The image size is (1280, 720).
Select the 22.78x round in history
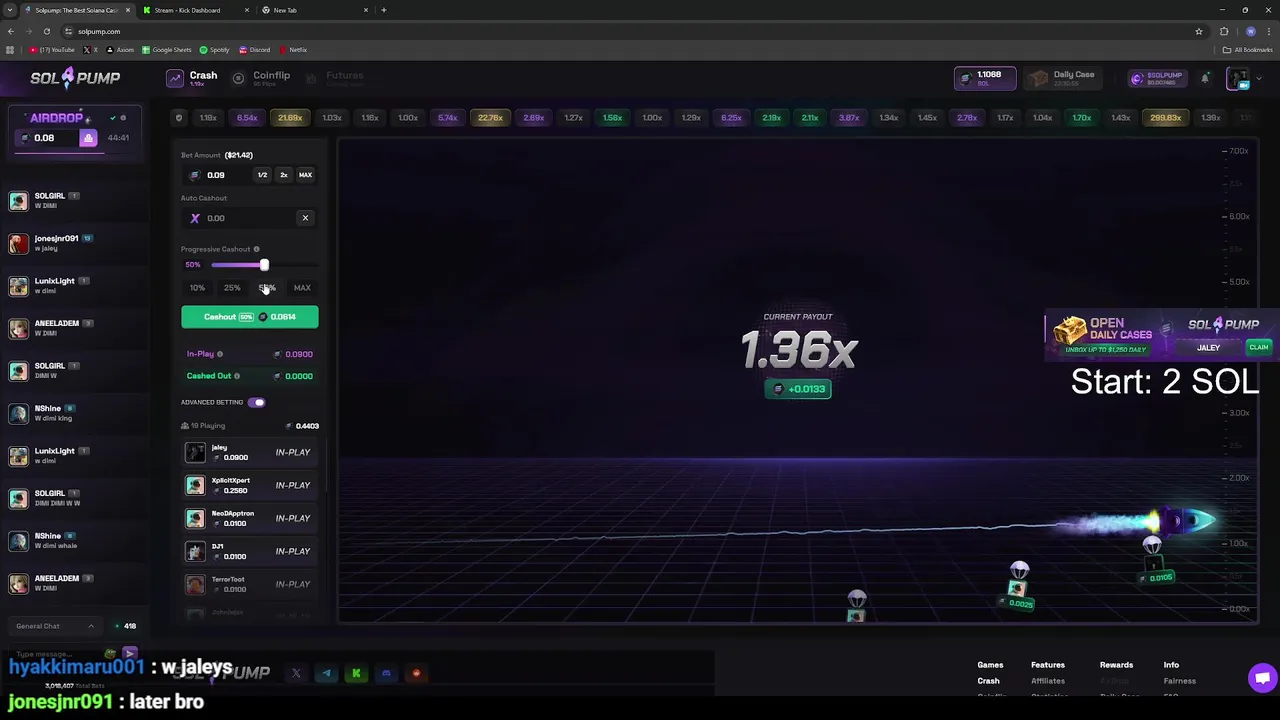490,118
